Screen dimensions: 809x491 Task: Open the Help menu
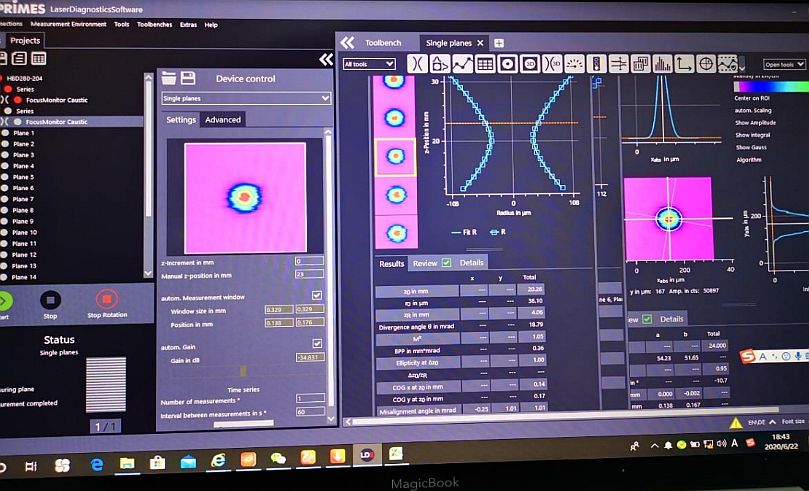(211, 25)
